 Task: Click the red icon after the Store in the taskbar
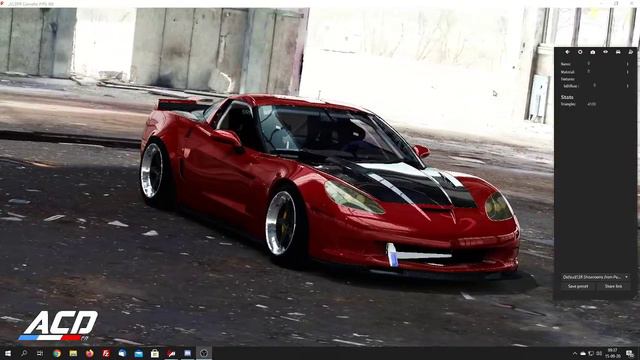(171, 353)
